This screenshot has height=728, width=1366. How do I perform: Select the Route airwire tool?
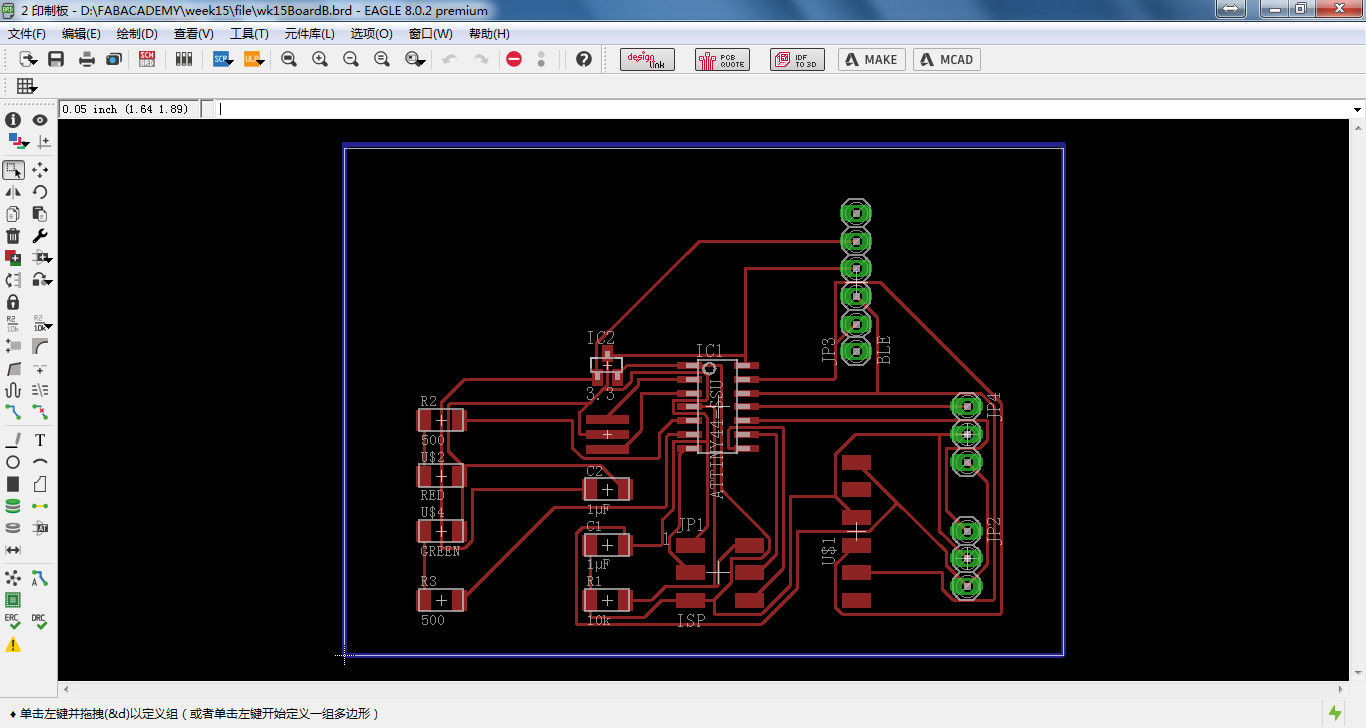13,411
